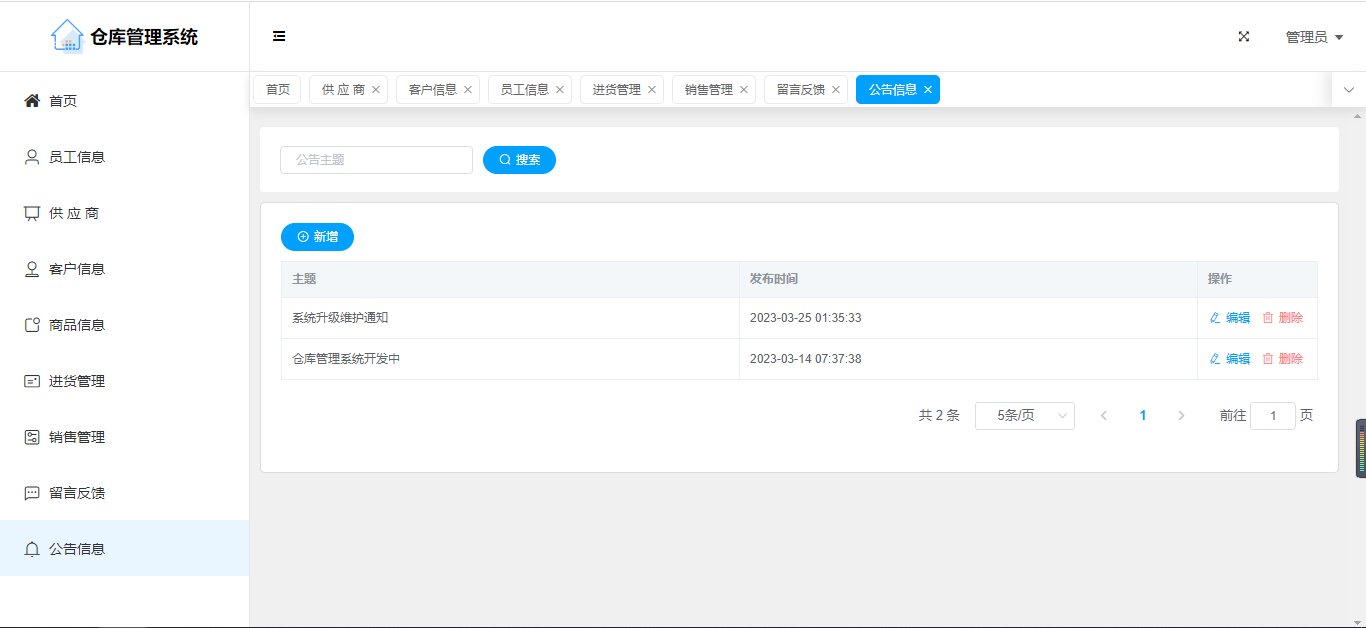Viewport: 1366px width, 628px height.
Task: Open 留言反馈 in the sidebar
Action: pos(76,493)
